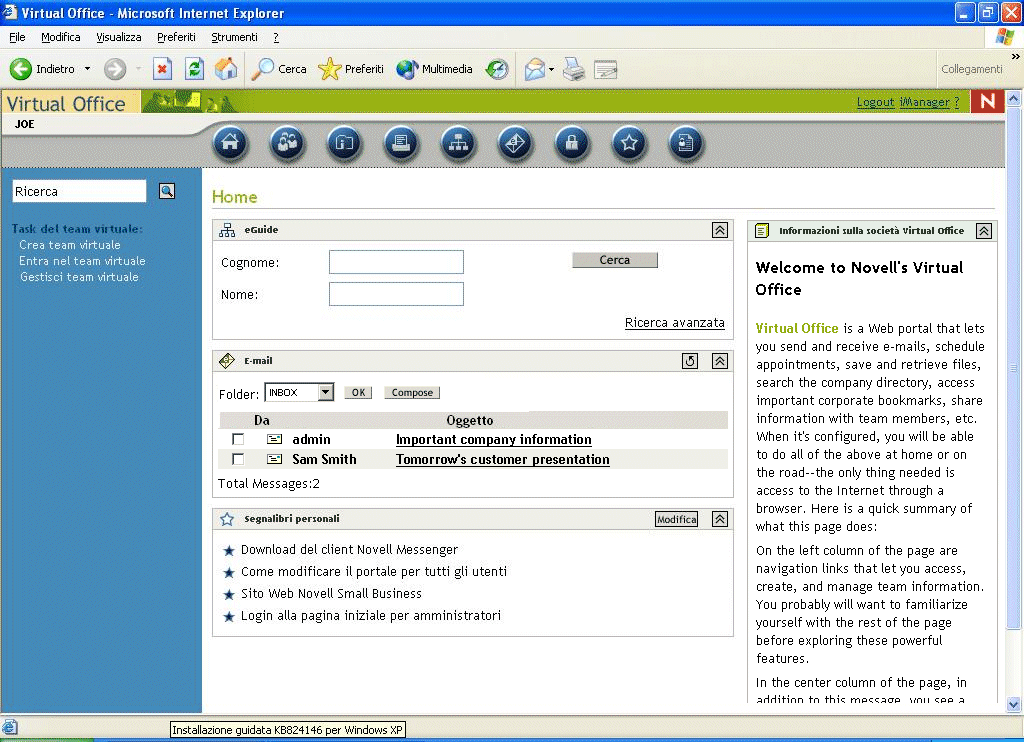
Task: Collapse the Segnalibri personali panel
Action: tap(720, 519)
